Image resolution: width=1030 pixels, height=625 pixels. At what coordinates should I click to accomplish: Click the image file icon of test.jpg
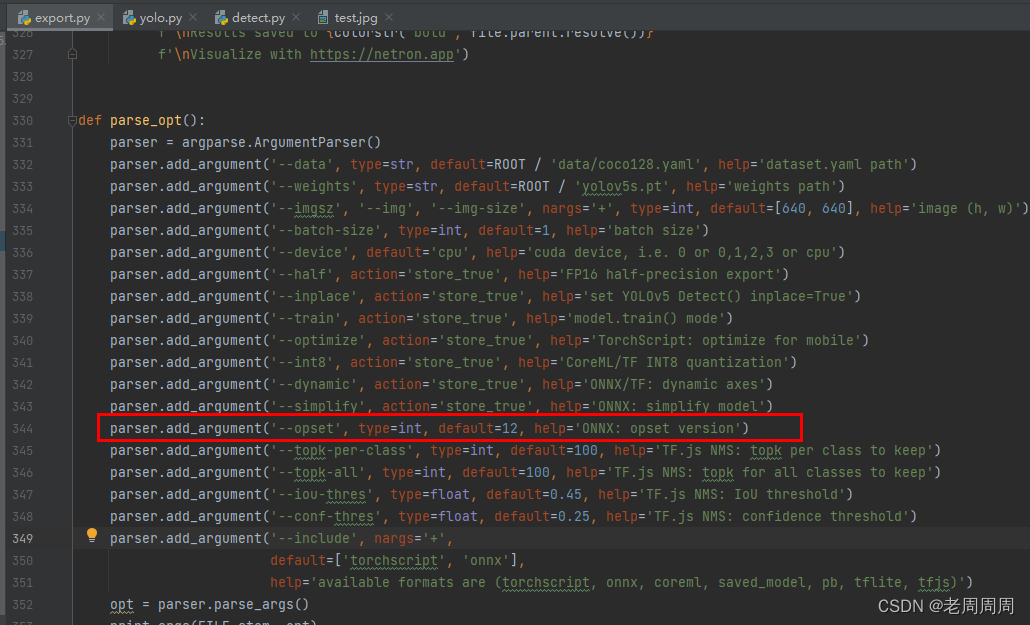pyautogui.click(x=323, y=18)
